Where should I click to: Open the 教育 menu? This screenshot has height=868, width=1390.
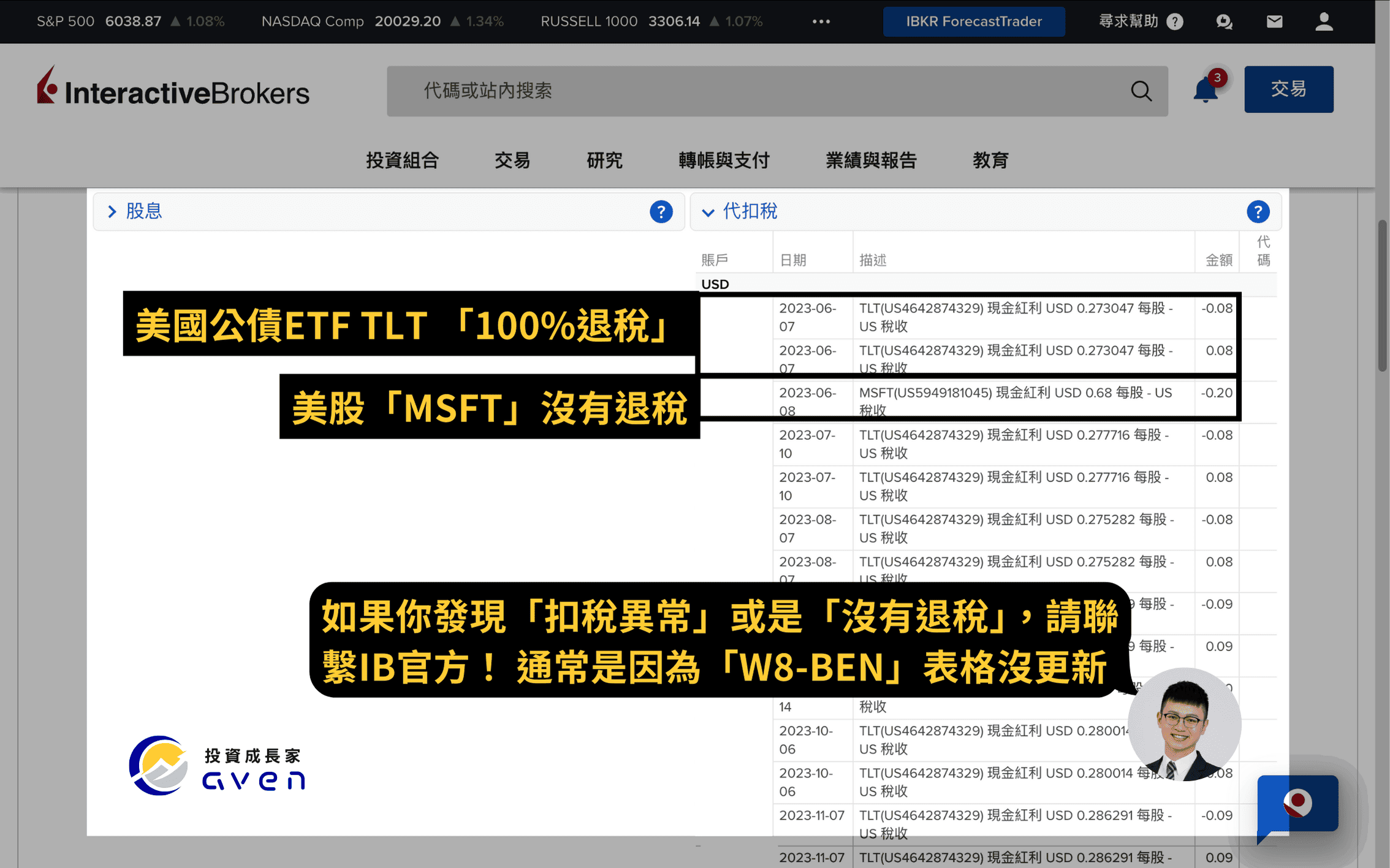click(x=990, y=160)
